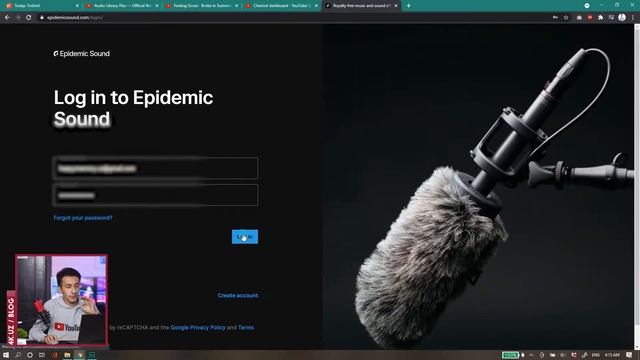Open the notification center icon

click(629, 355)
